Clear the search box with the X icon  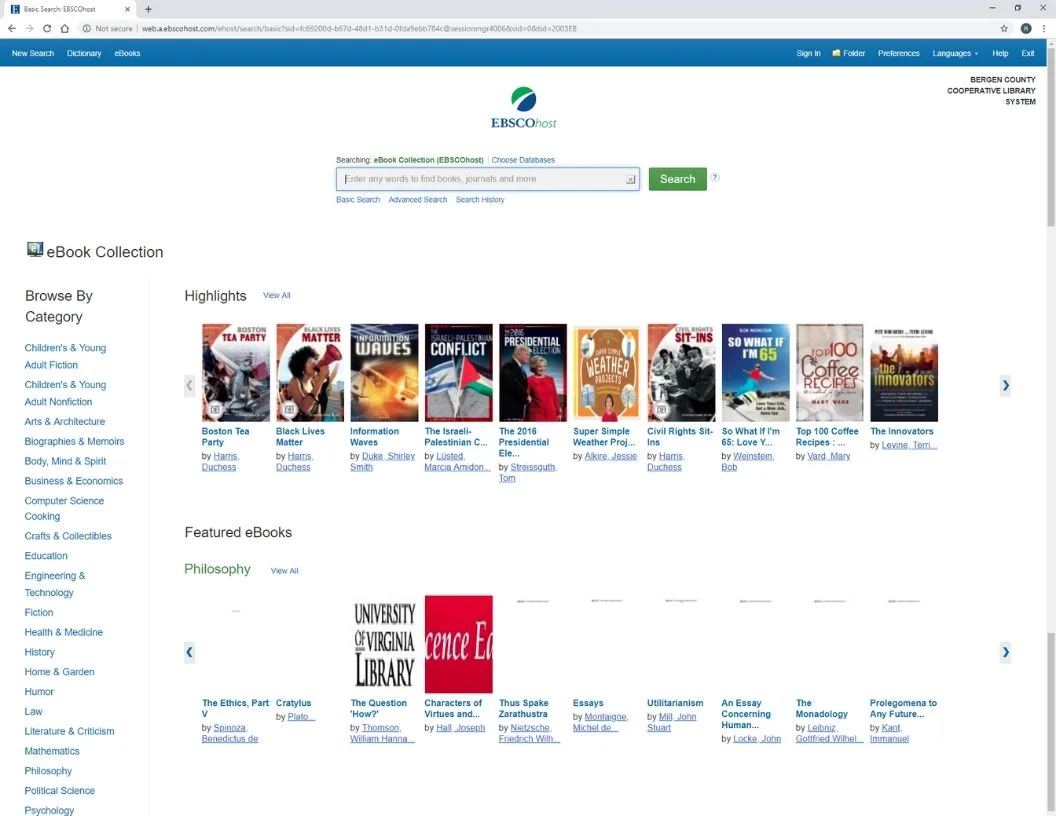pos(630,179)
